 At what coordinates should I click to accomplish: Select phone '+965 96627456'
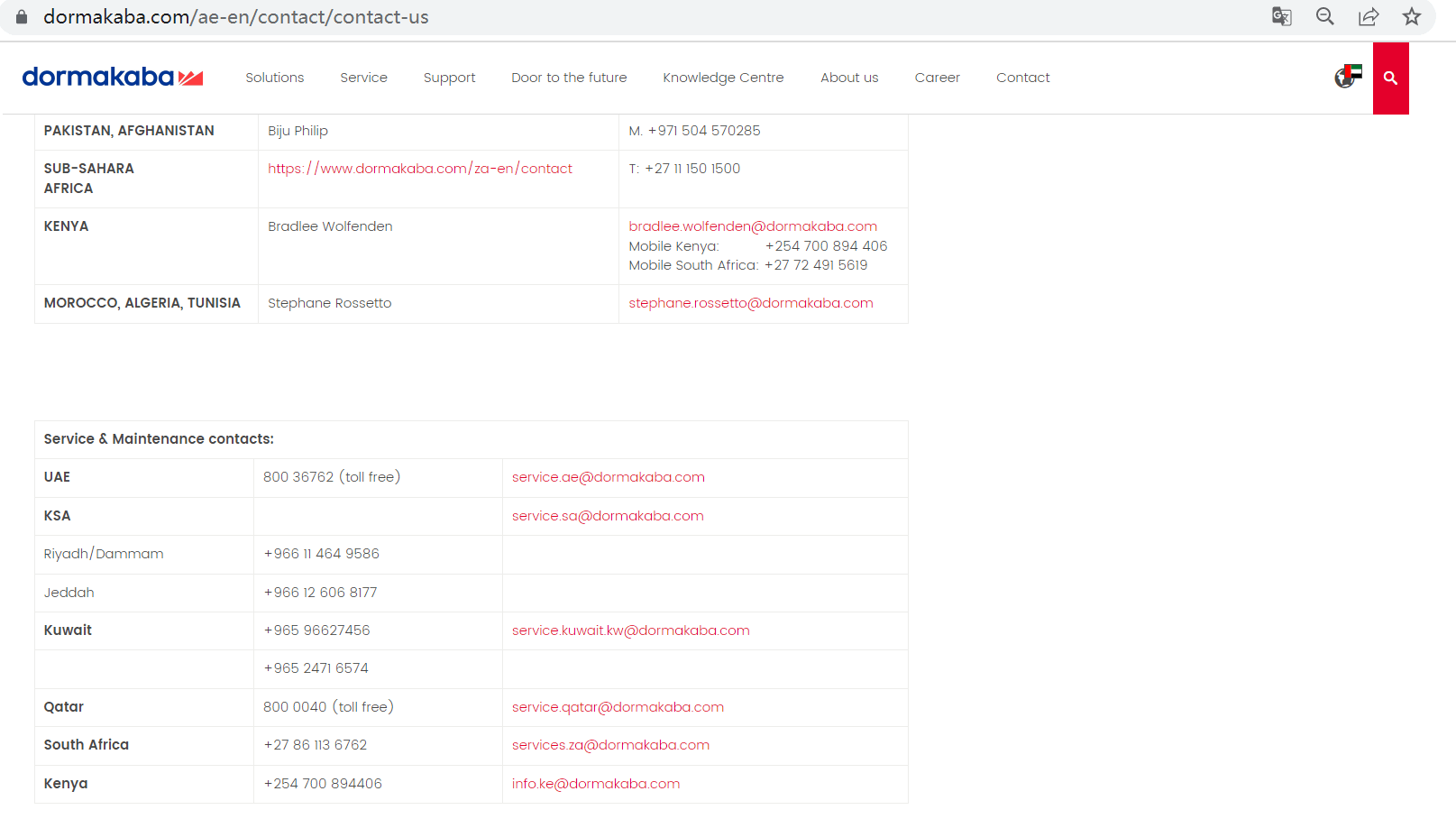(x=316, y=630)
